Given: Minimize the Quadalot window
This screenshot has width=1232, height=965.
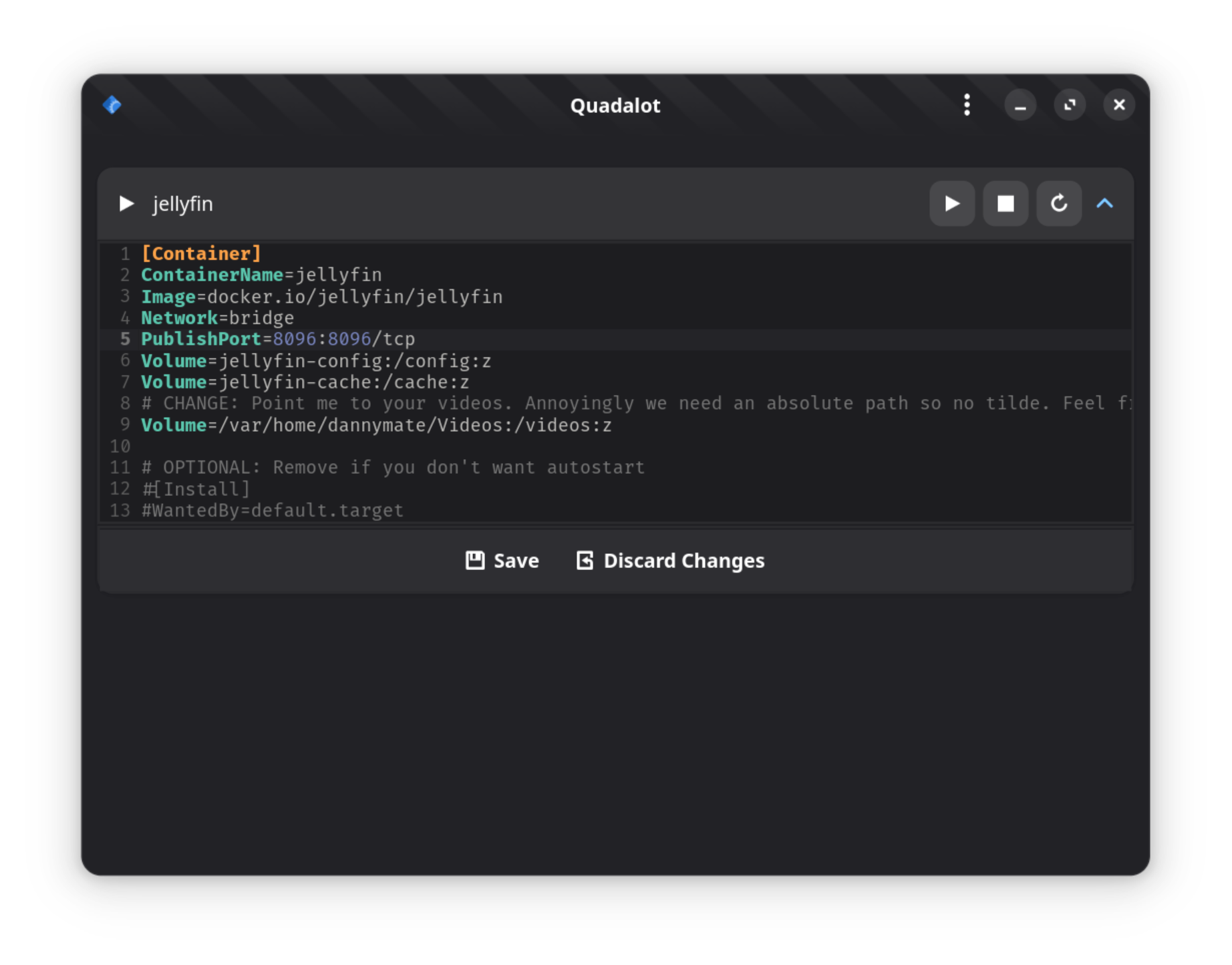Looking at the screenshot, I should pos(1020,105).
